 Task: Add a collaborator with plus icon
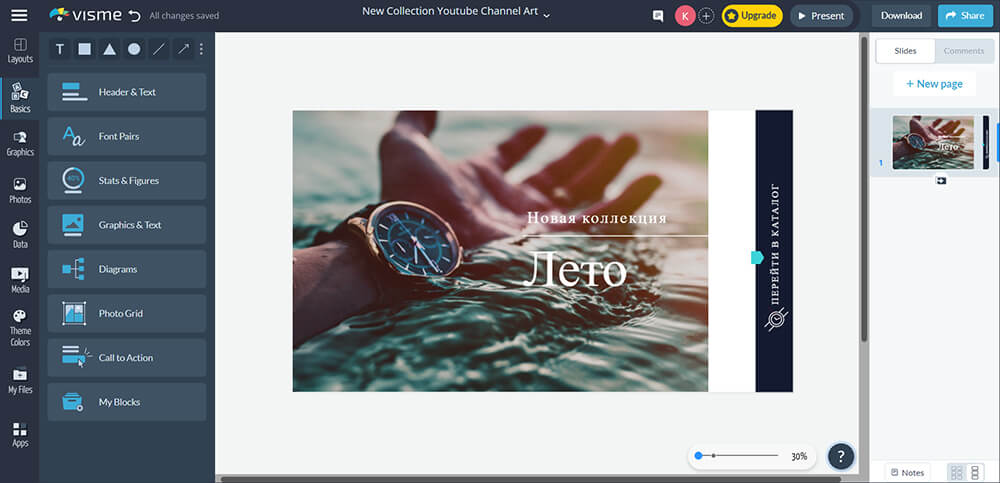tap(706, 16)
